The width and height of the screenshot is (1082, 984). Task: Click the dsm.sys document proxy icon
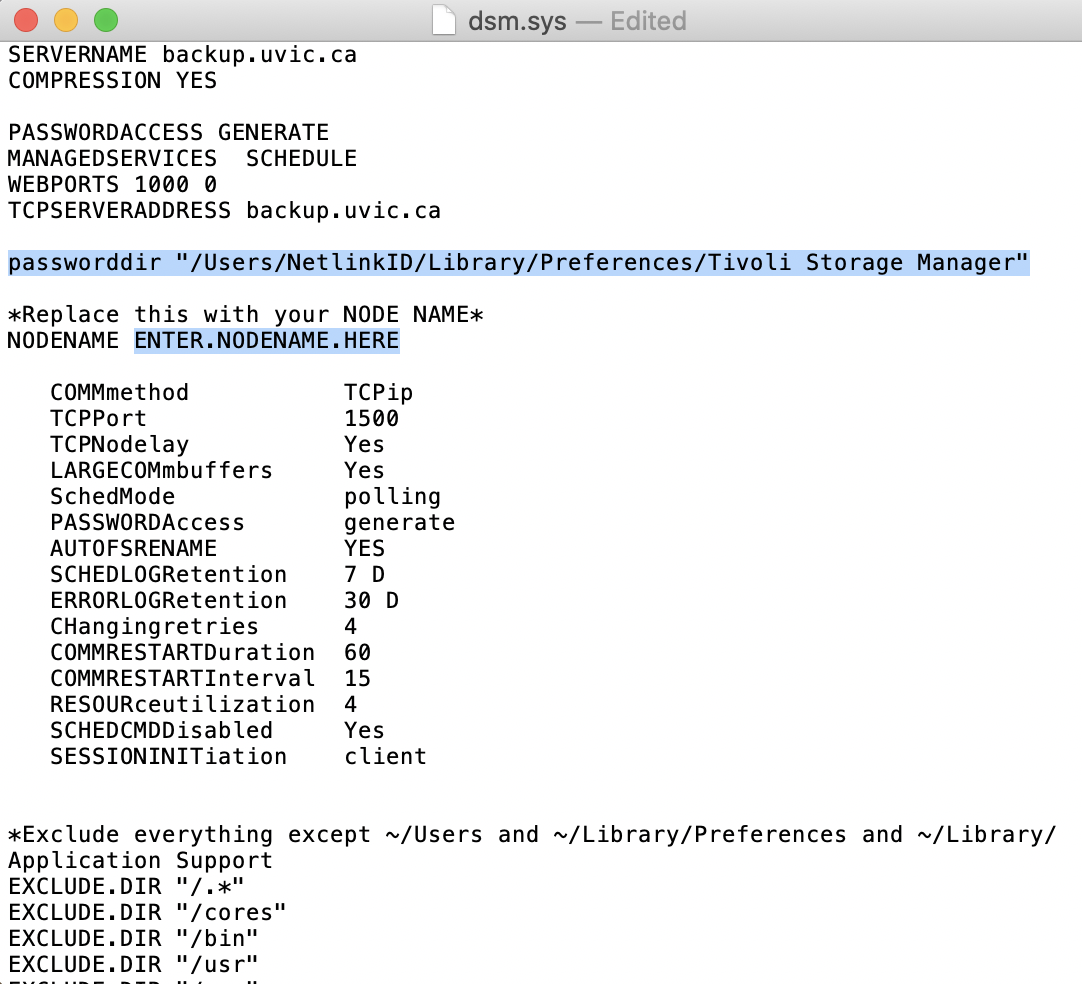(444, 20)
